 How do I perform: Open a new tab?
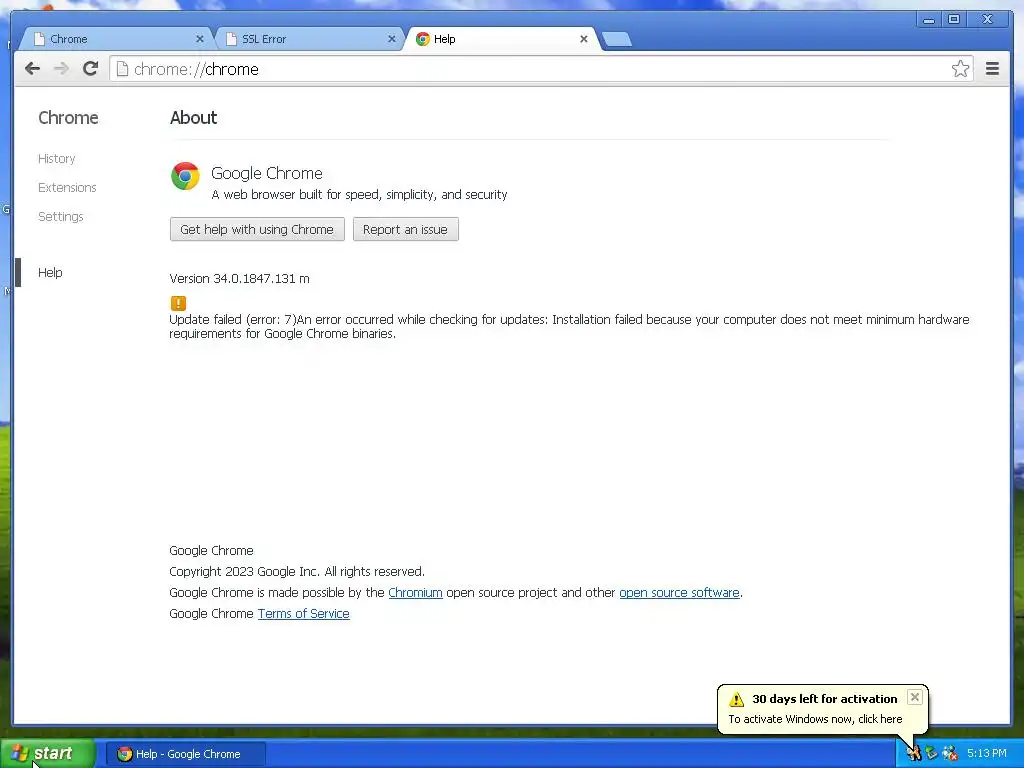coord(616,39)
